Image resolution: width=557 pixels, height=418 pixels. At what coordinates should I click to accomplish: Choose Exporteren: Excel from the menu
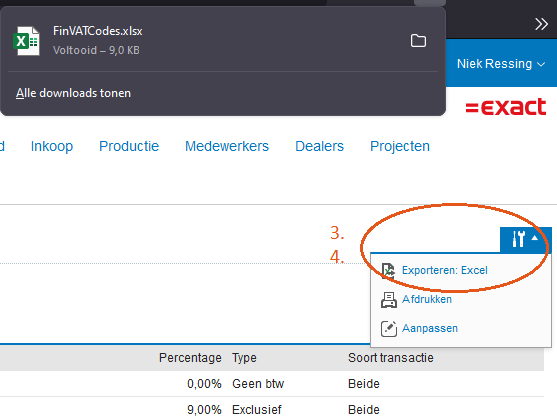point(444,270)
